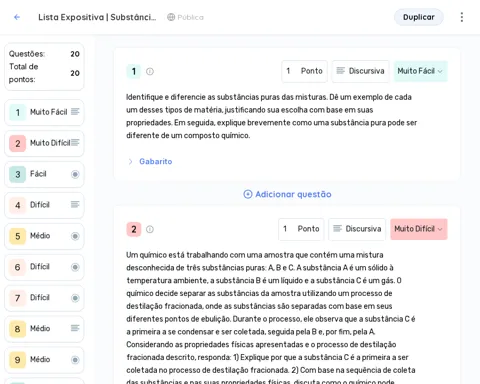The height and width of the screenshot is (384, 480).
Task: Expand the Gabarito section of question 1
Action: 130,162
